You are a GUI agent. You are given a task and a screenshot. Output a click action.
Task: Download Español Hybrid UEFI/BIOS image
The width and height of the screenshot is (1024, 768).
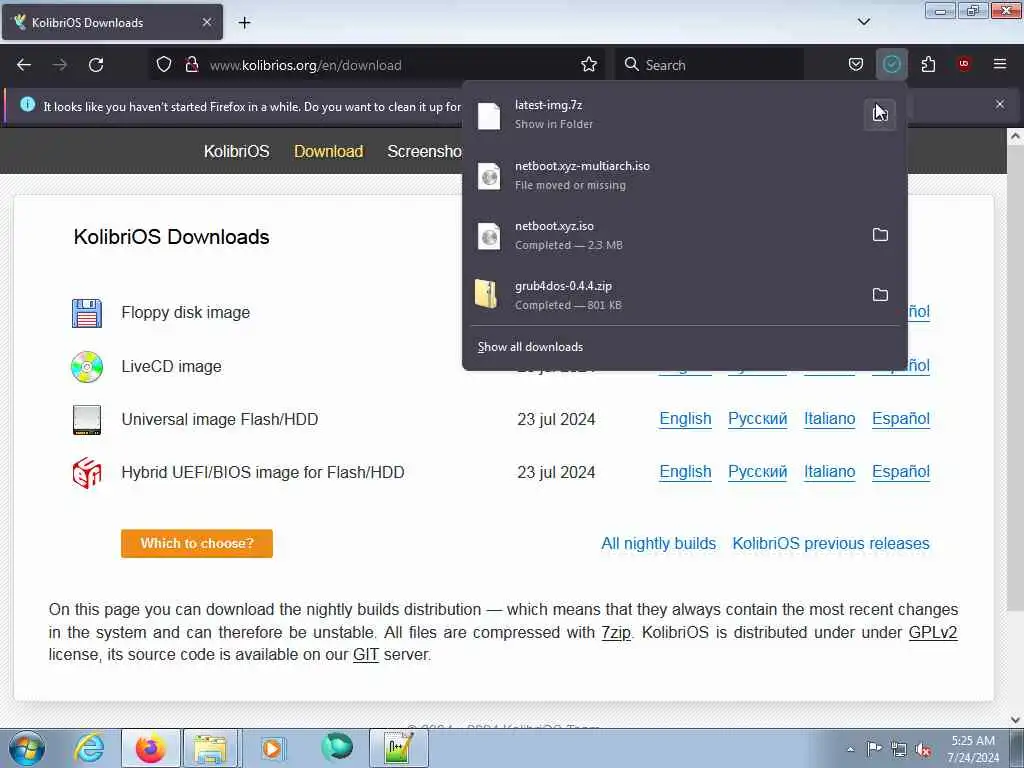[x=901, y=472]
